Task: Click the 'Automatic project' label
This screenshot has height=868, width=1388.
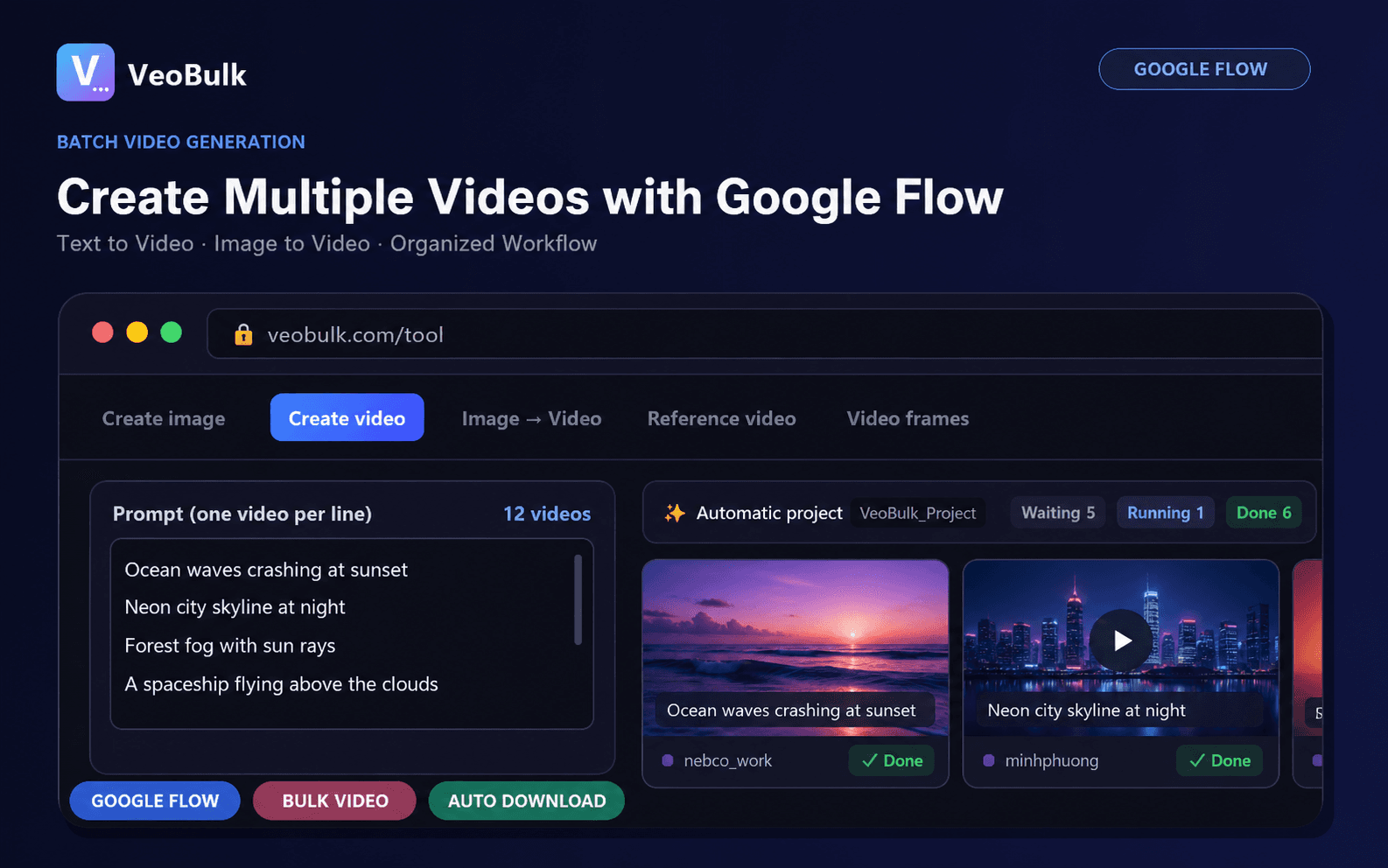Action: [769, 513]
